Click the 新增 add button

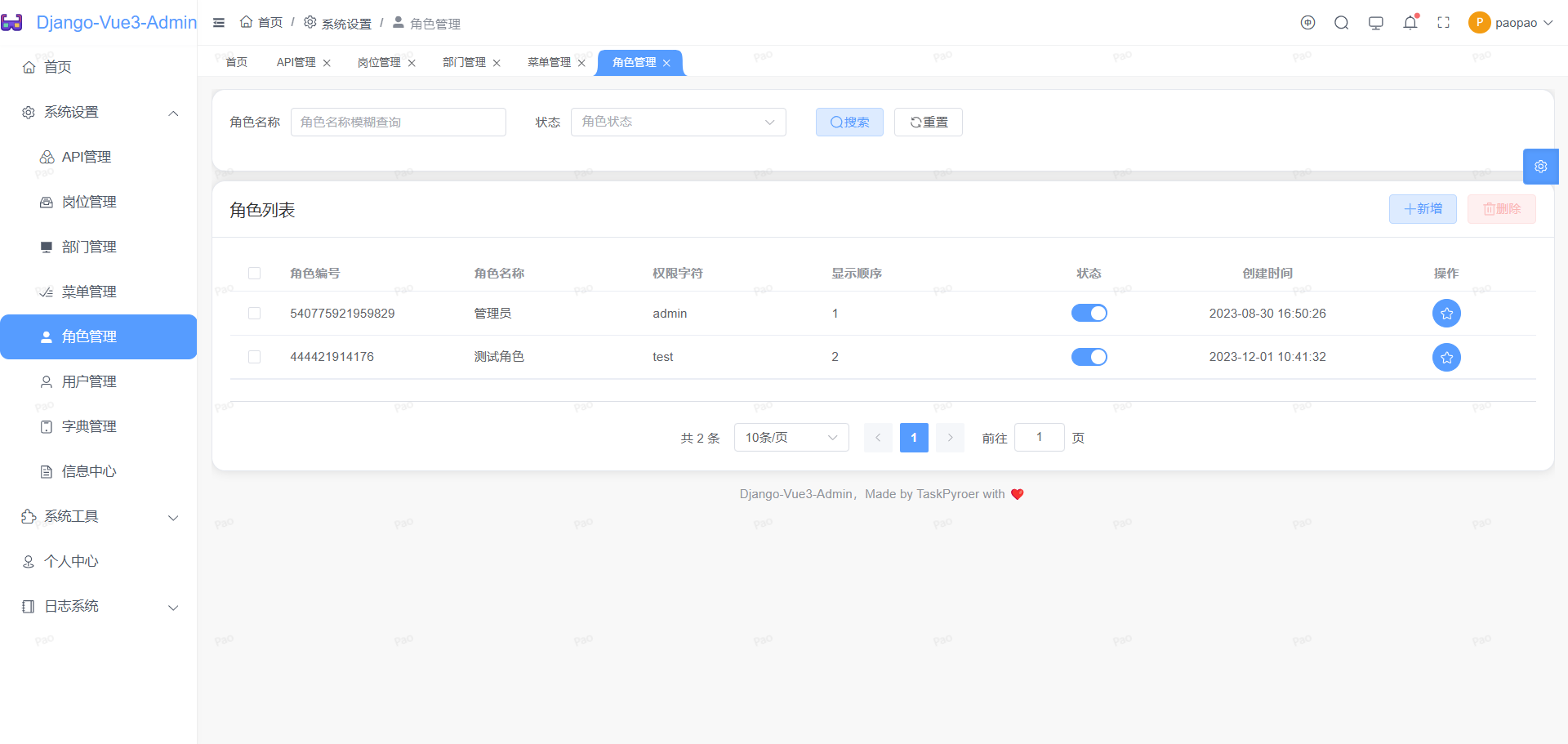pyautogui.click(x=1423, y=209)
